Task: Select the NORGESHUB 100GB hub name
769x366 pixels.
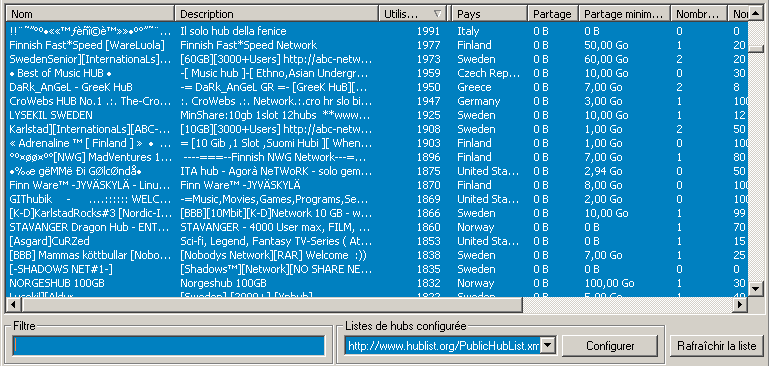Action: click(x=57, y=283)
